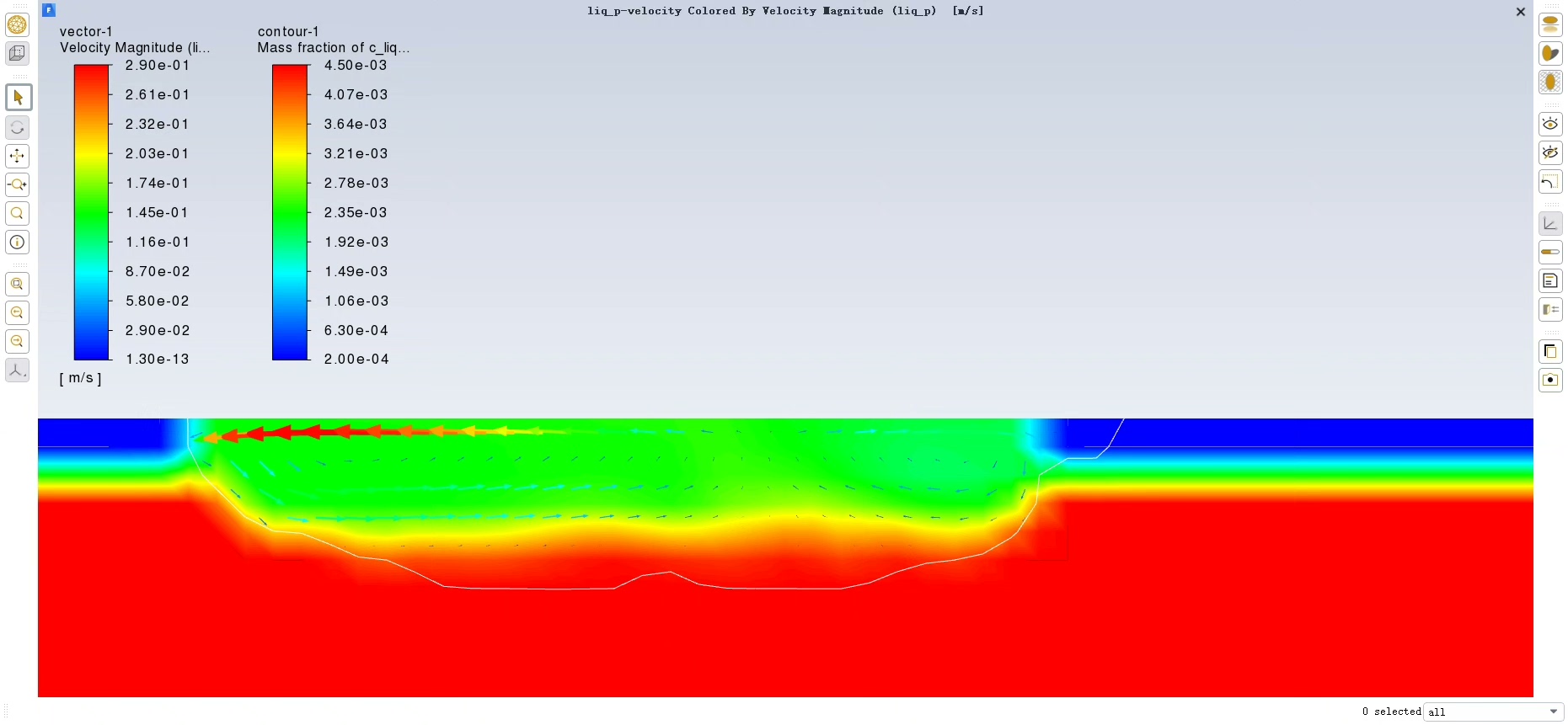
Task: Click the show surfaces eye icon
Action: point(1550,124)
